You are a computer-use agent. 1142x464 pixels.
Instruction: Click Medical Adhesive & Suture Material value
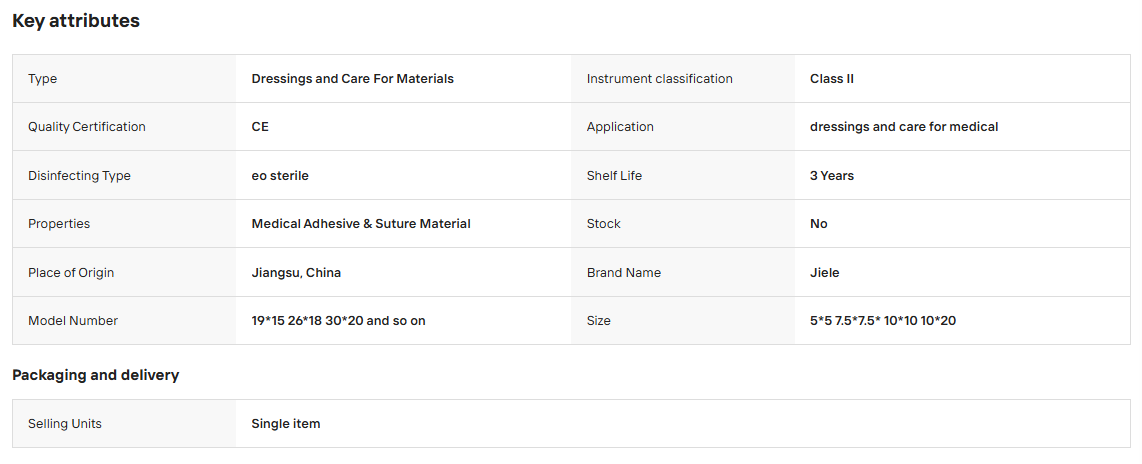pyautogui.click(x=361, y=224)
